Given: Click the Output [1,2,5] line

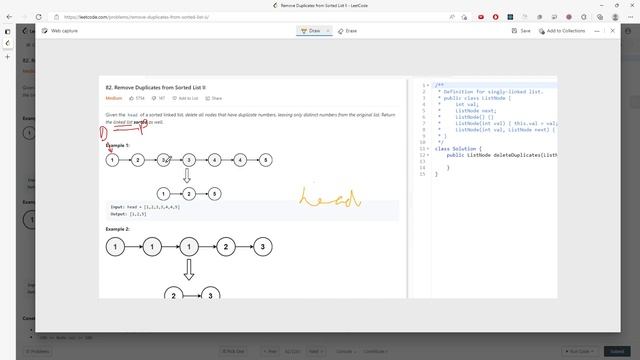Looking at the screenshot, I should click(x=129, y=214).
